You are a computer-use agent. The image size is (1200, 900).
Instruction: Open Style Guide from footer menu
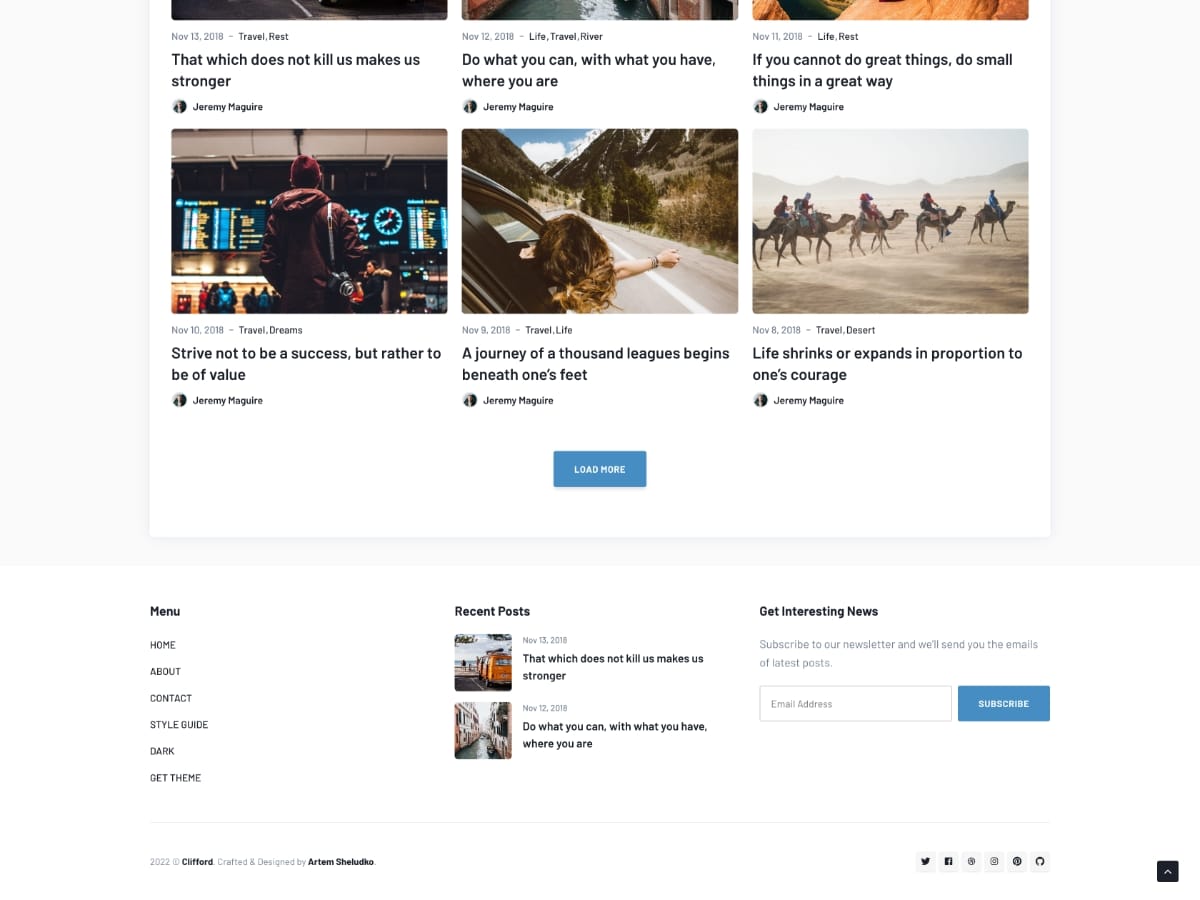(x=179, y=724)
